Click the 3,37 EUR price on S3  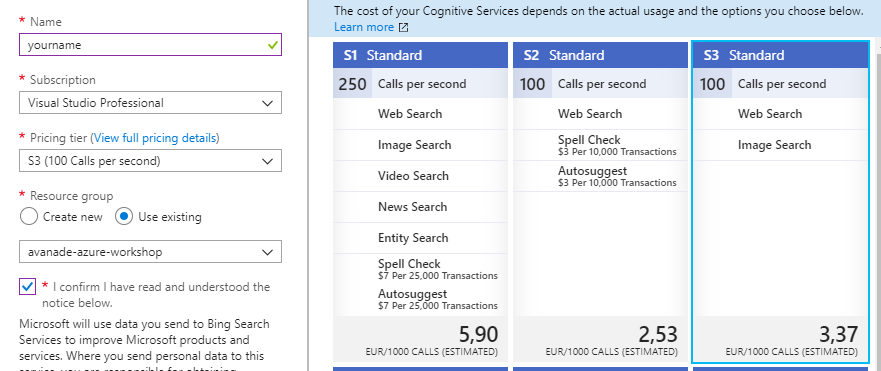click(838, 334)
